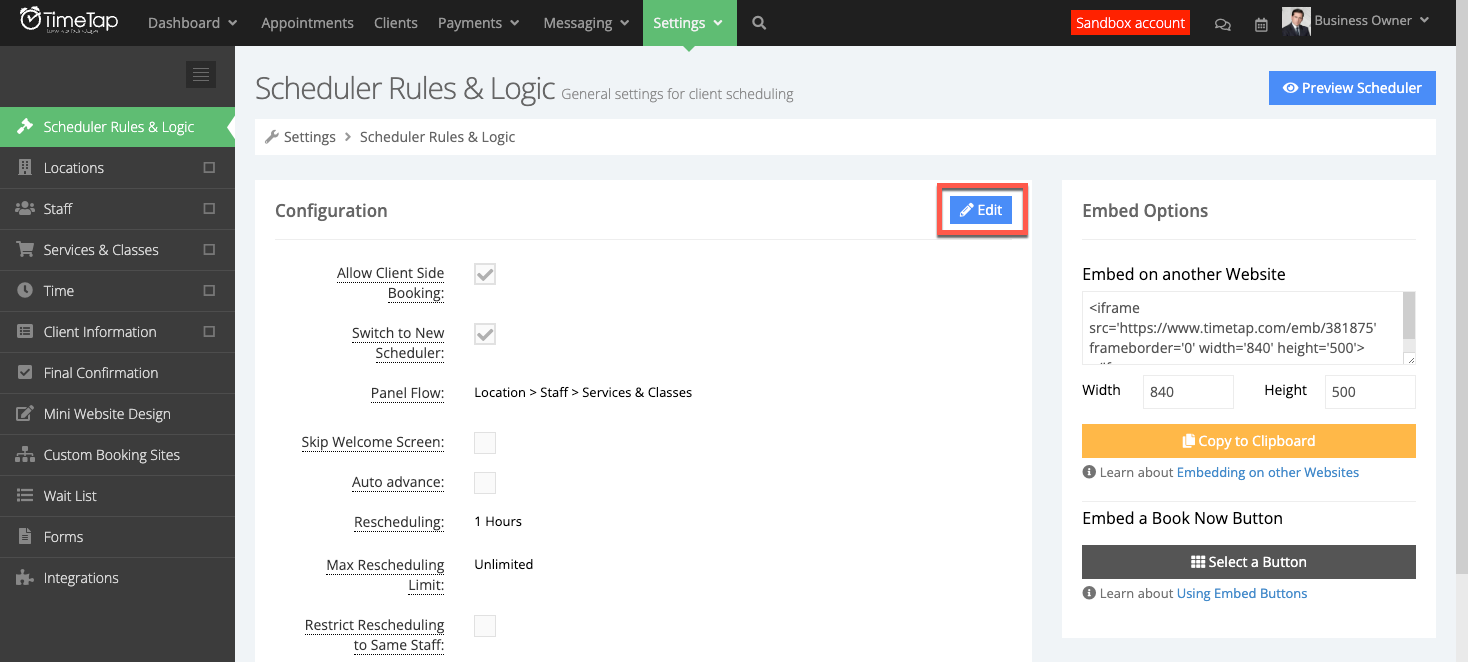Toggle the sidebar hamburger menu icon

pos(201,74)
